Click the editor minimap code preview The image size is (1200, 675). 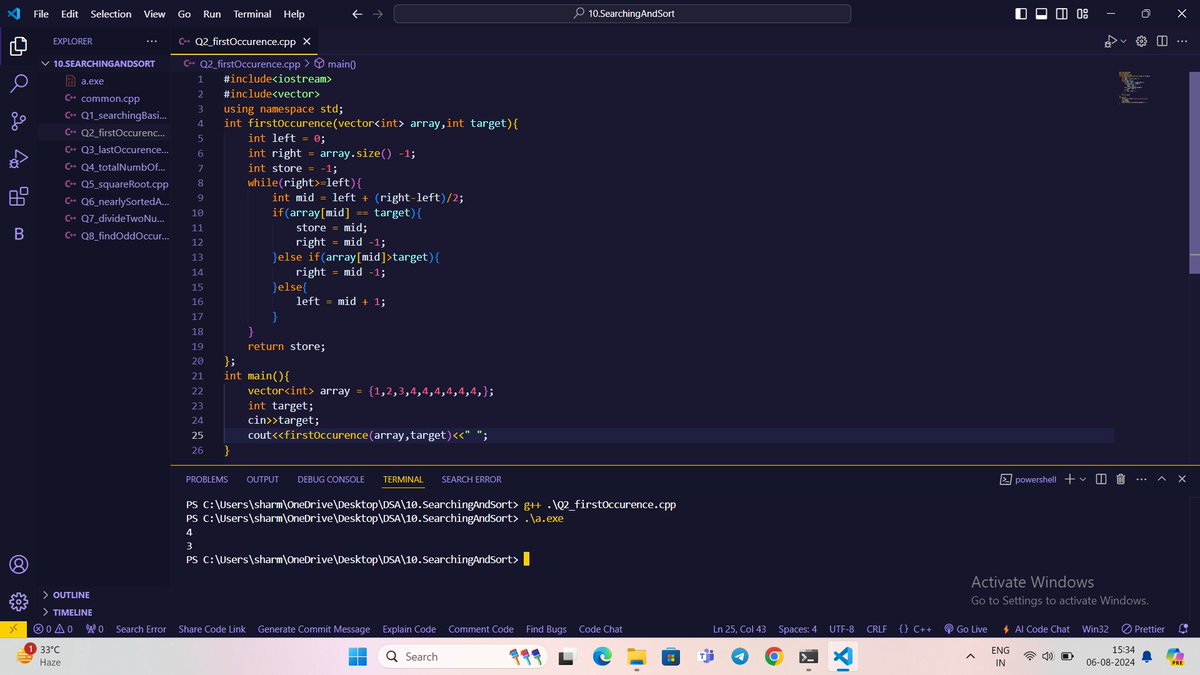[x=1135, y=87]
